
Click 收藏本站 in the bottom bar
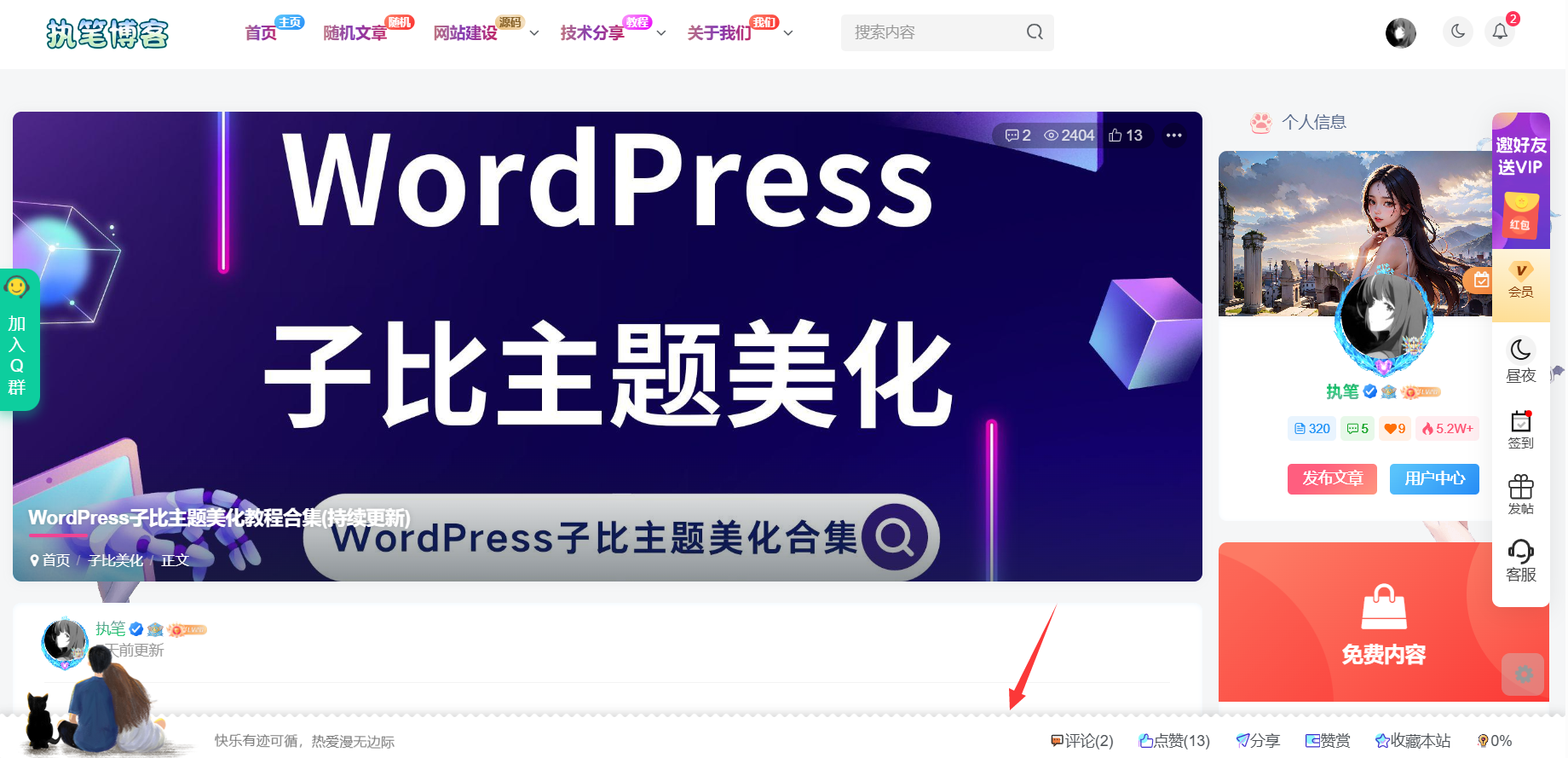coord(1413,741)
